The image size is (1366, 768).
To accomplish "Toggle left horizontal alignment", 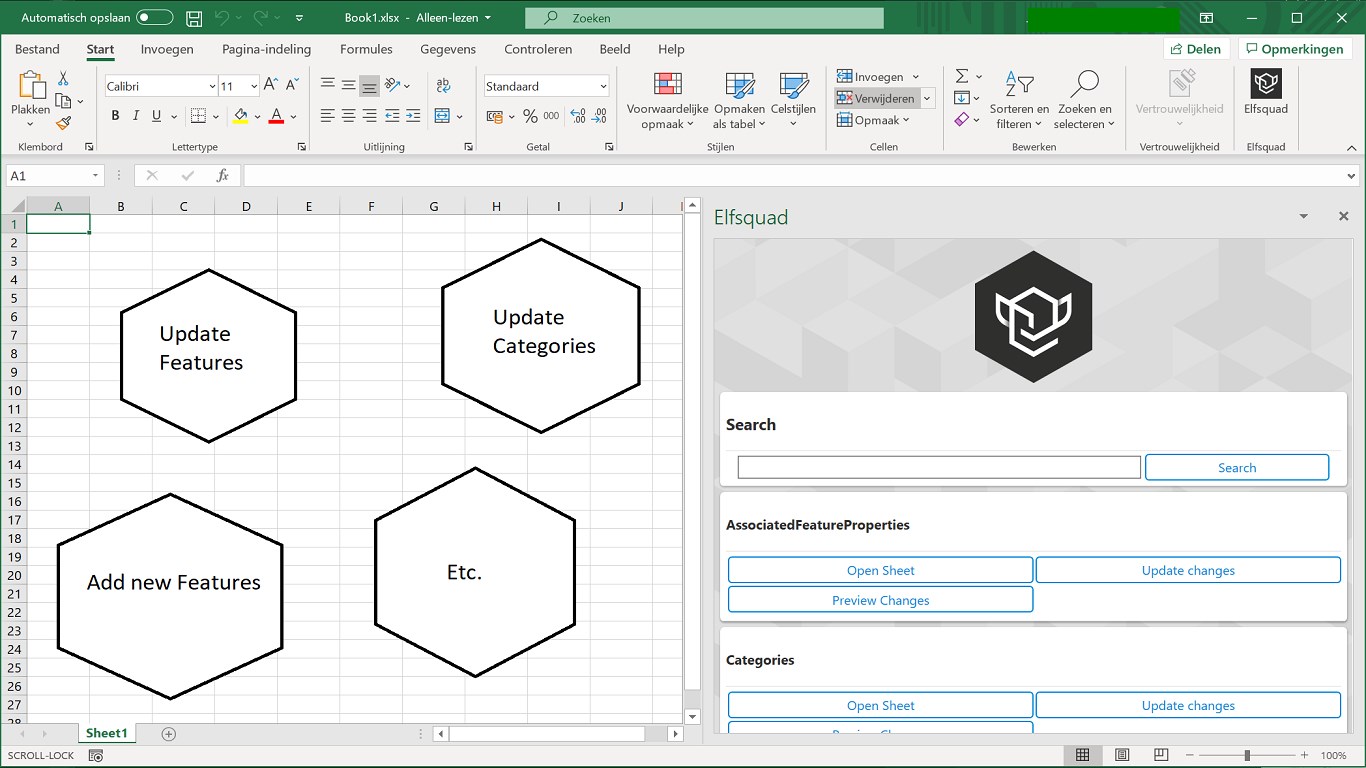I will [x=327, y=116].
